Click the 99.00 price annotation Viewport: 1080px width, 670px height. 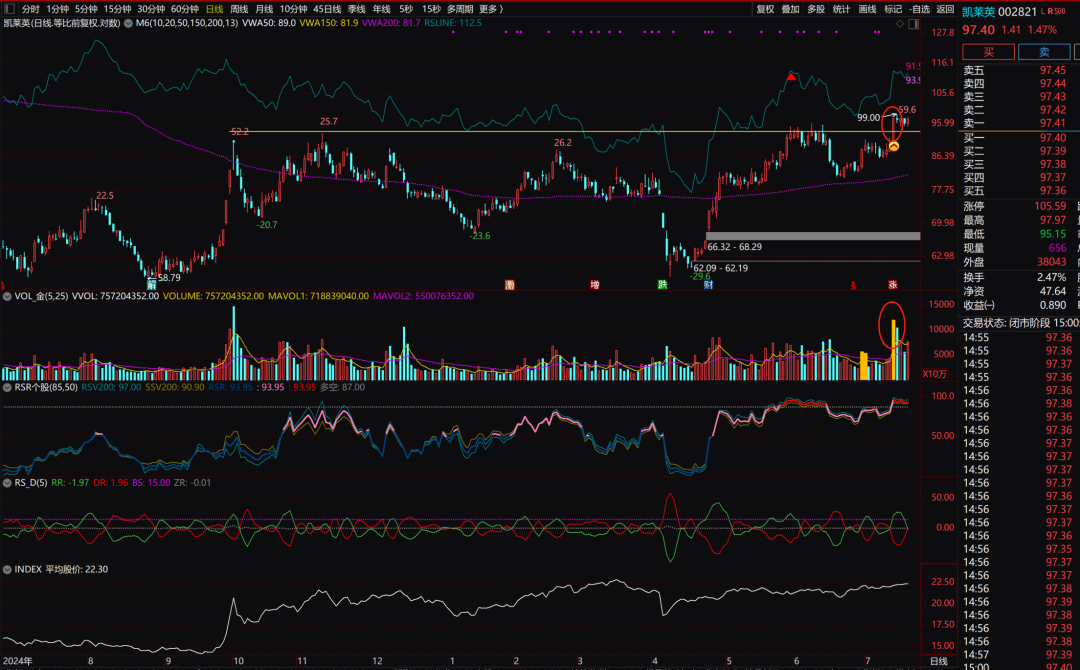[x=869, y=118]
